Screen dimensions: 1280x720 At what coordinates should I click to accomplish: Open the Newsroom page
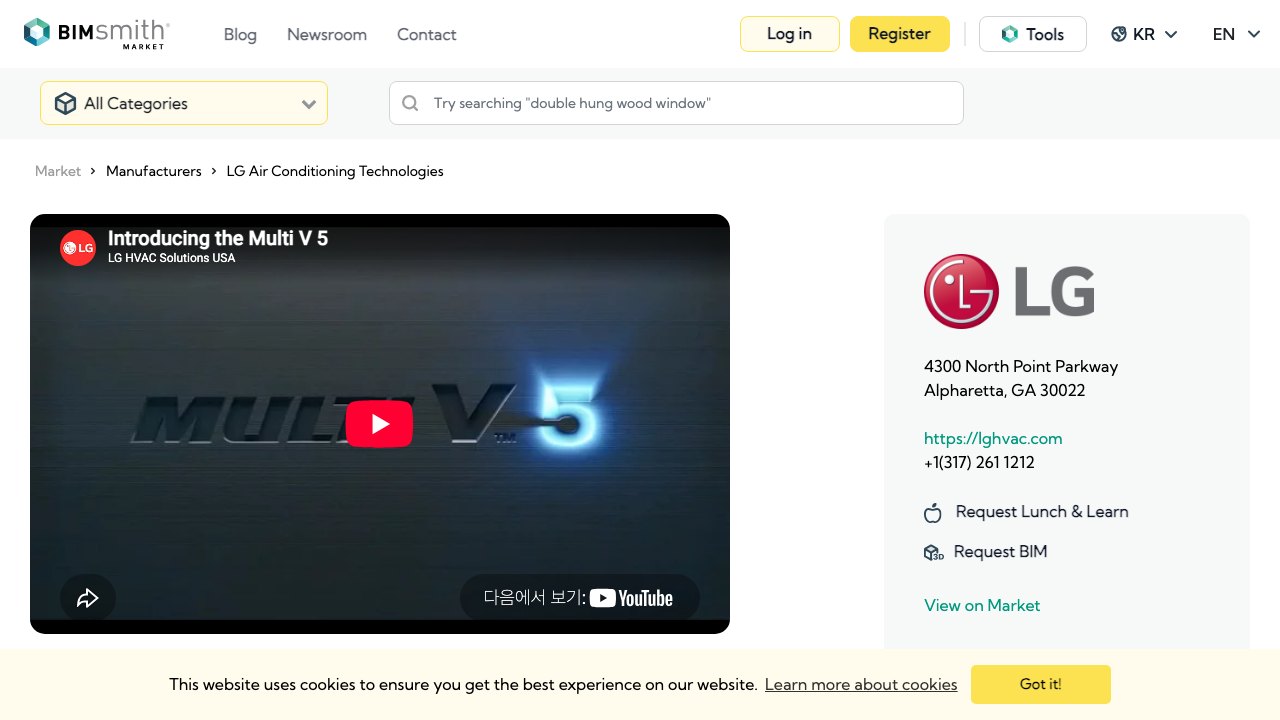click(x=327, y=34)
